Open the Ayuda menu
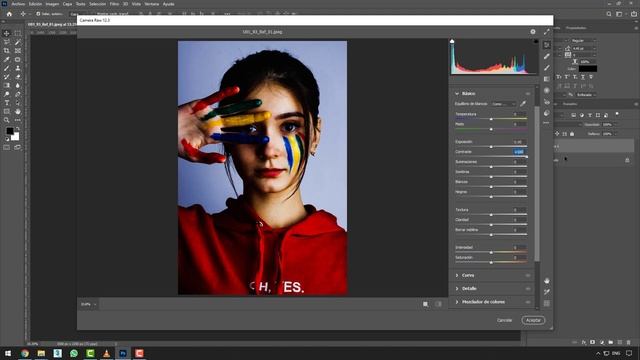 [169, 4]
